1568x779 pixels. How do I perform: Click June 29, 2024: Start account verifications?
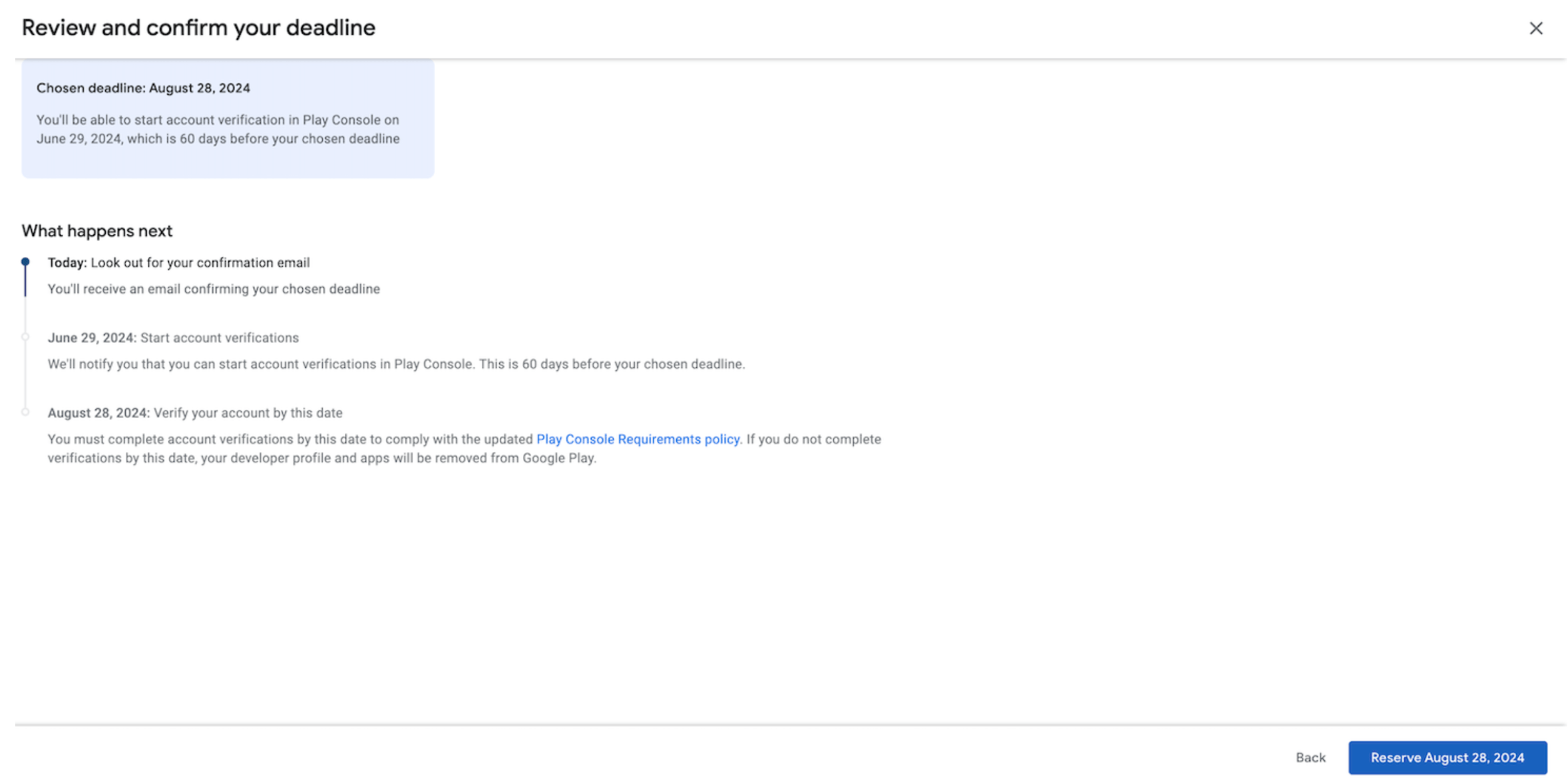coord(173,338)
